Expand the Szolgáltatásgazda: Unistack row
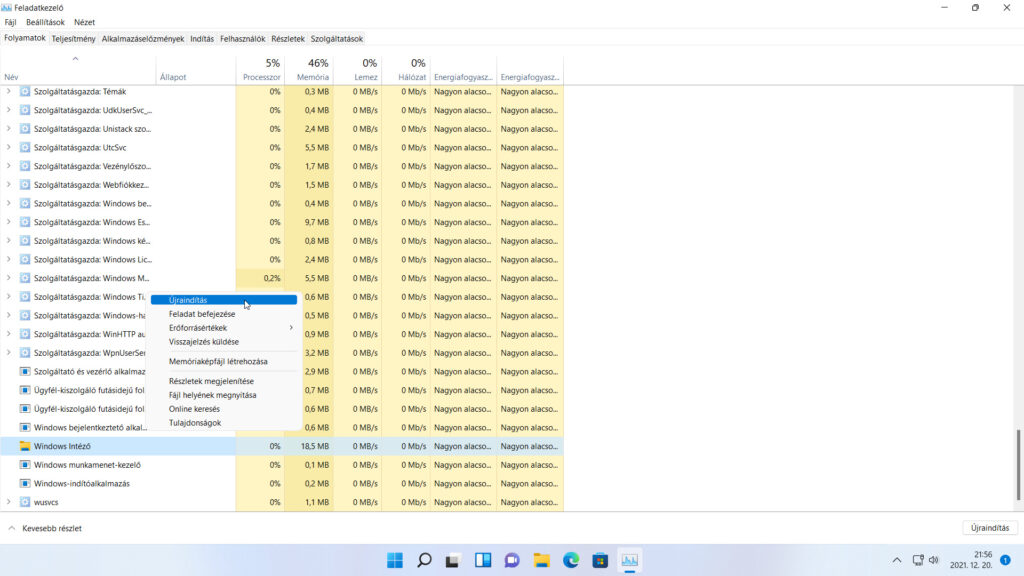Viewport: 1024px width, 576px height. (x=8, y=129)
